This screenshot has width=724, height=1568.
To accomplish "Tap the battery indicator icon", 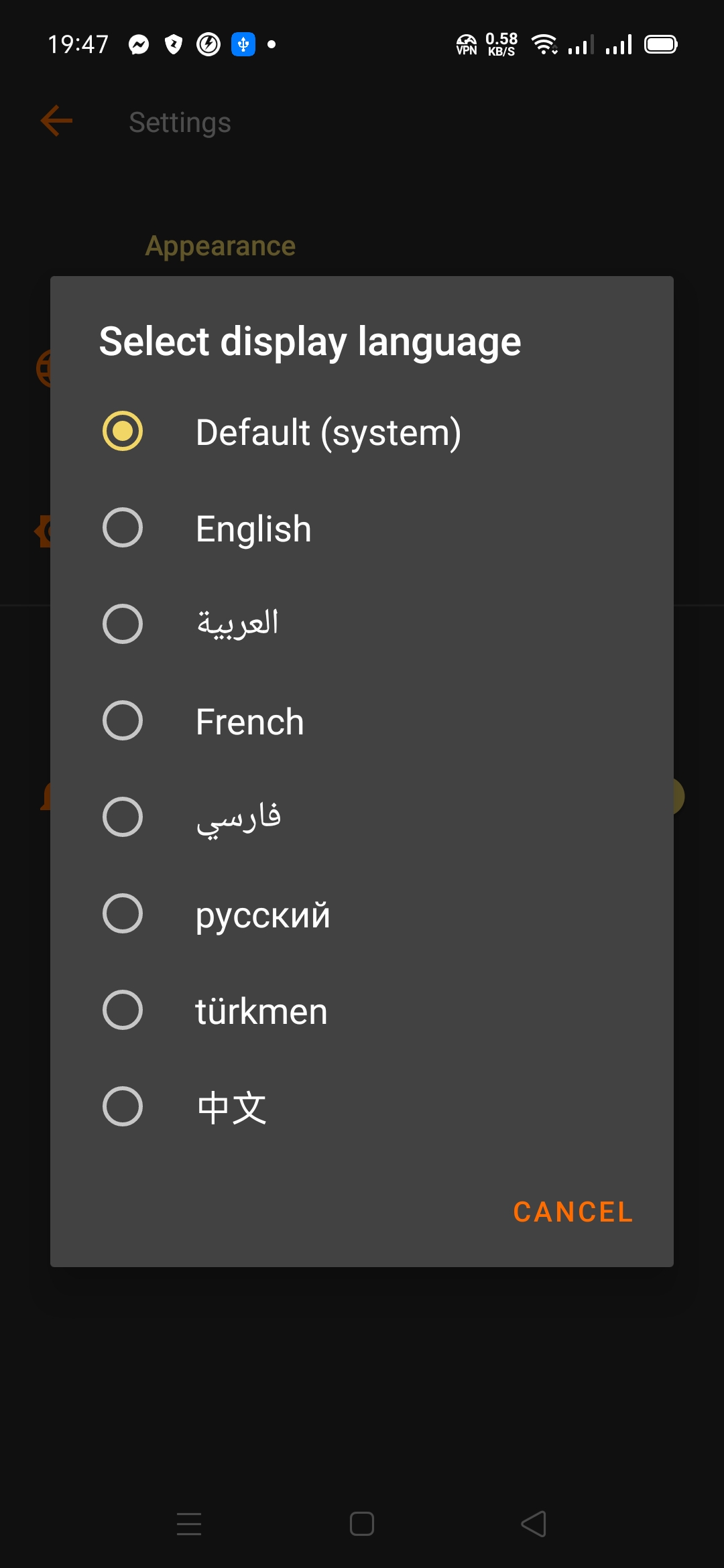I will pos(661,45).
